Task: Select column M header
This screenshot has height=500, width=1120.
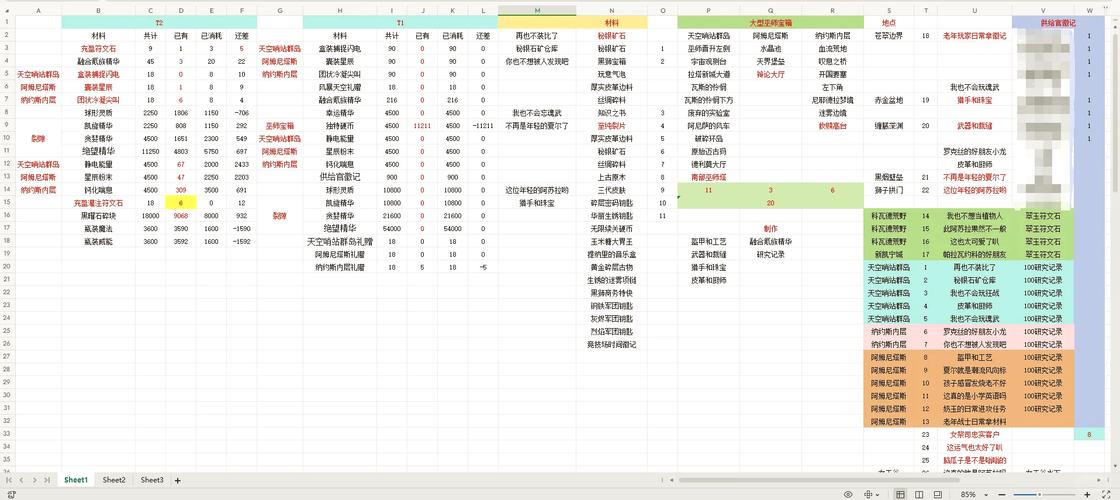Action: pyautogui.click(x=537, y=11)
